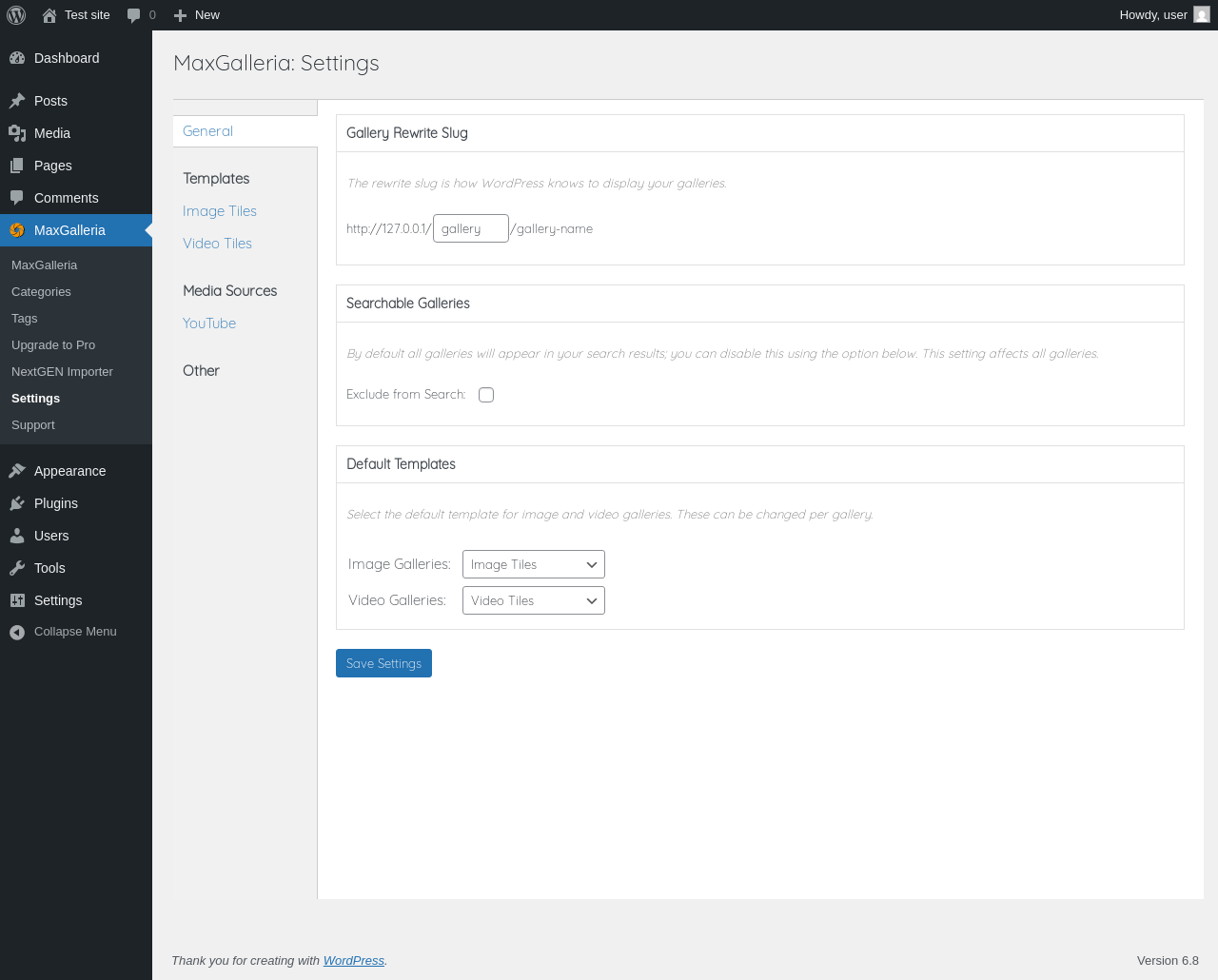1218x980 pixels.
Task: Select the General settings tab
Action: pos(207,131)
